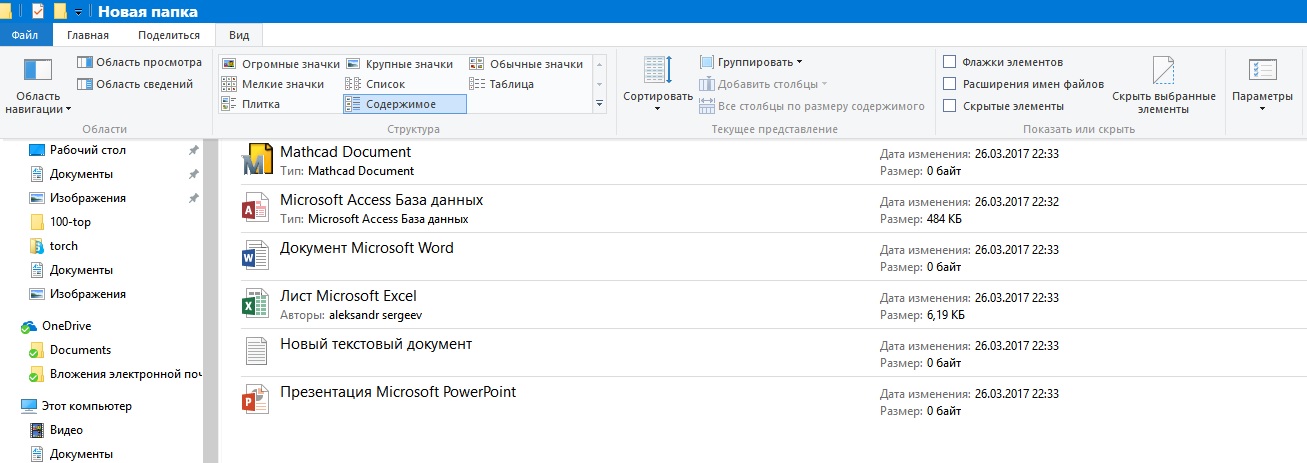Enable the Флажки элементов checkbox

(x=950, y=62)
